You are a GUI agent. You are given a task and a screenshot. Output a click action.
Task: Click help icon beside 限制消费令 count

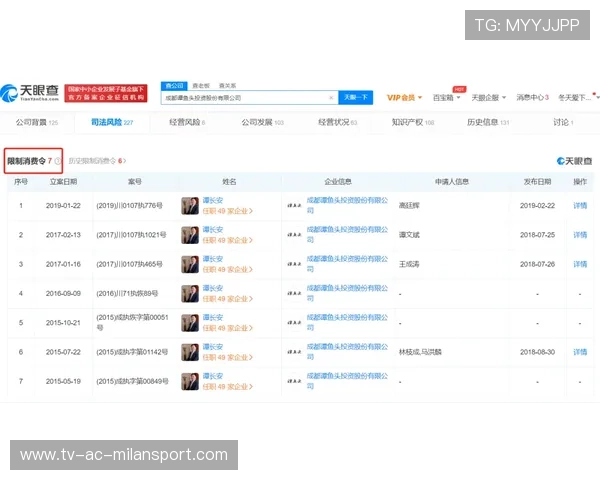tap(57, 160)
